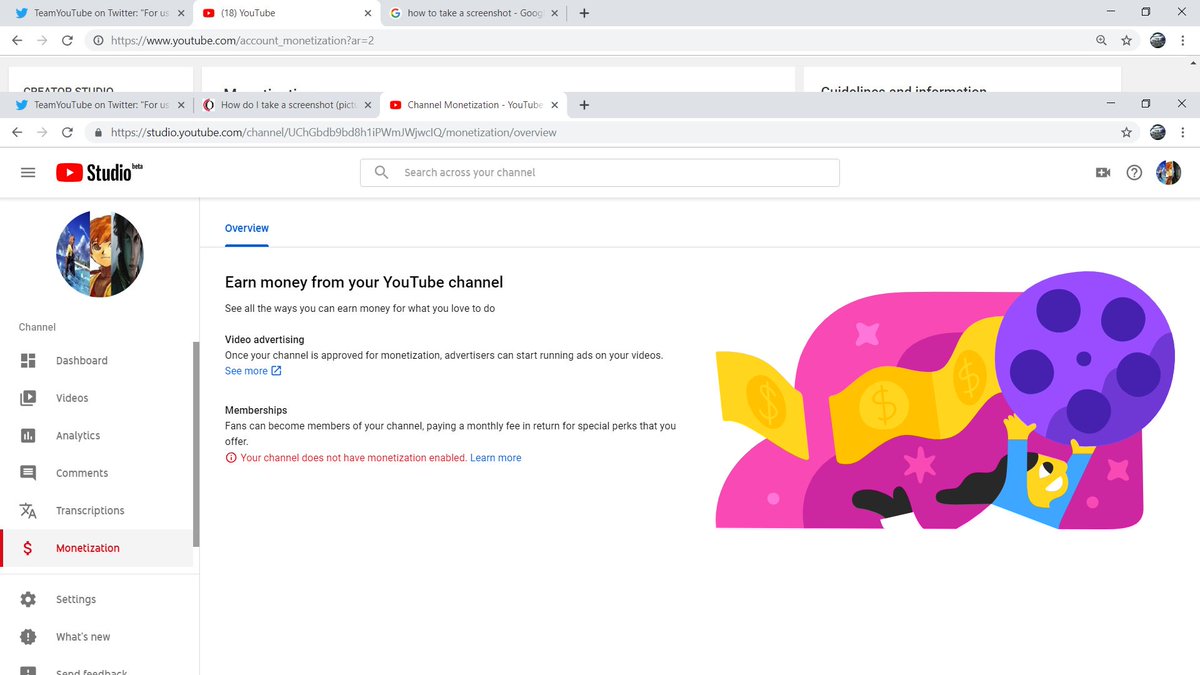1200x675 pixels.
Task: Open Chrome profile avatar in front window
Action: [1158, 132]
